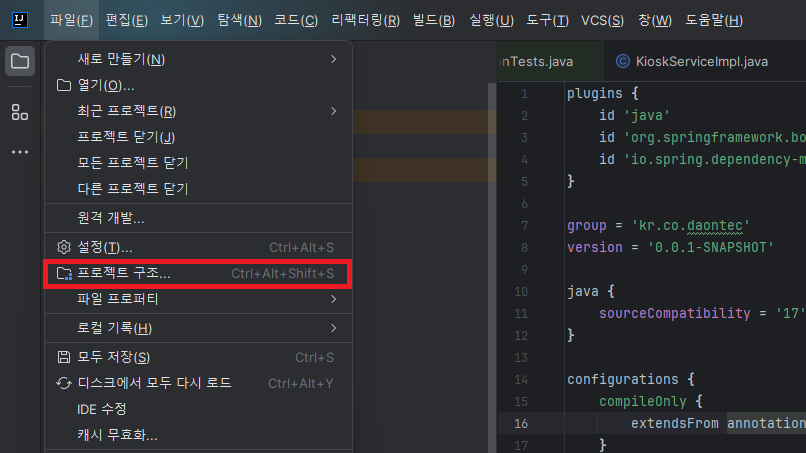806x453 pixels.
Task: Click gear icon beside 설정(T)...
Action: (64, 247)
